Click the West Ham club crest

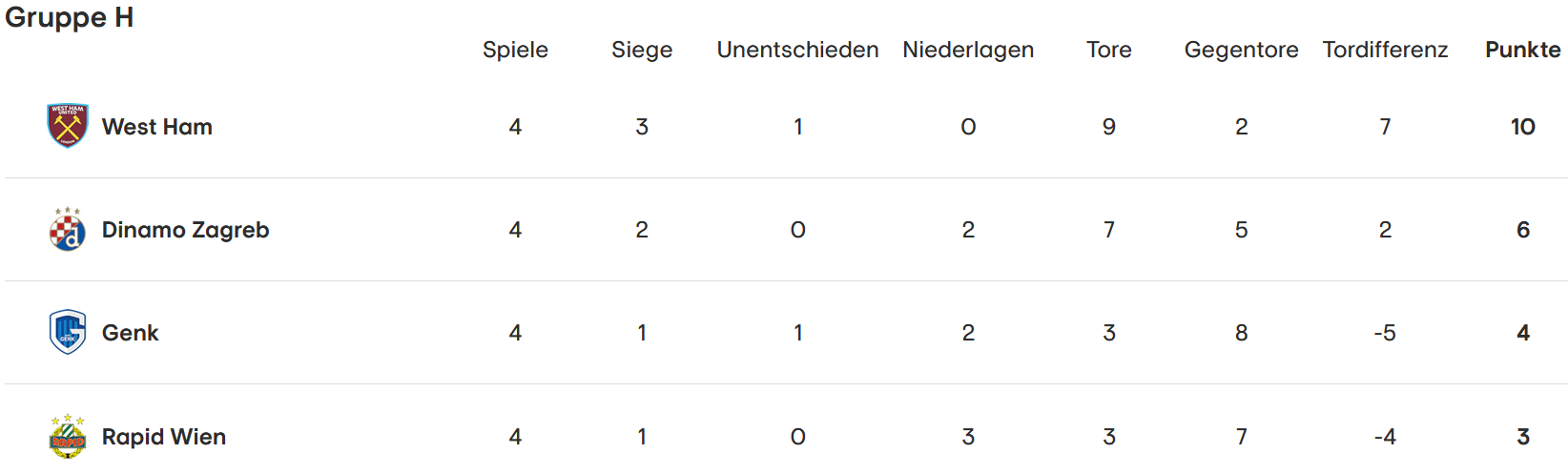(68, 126)
